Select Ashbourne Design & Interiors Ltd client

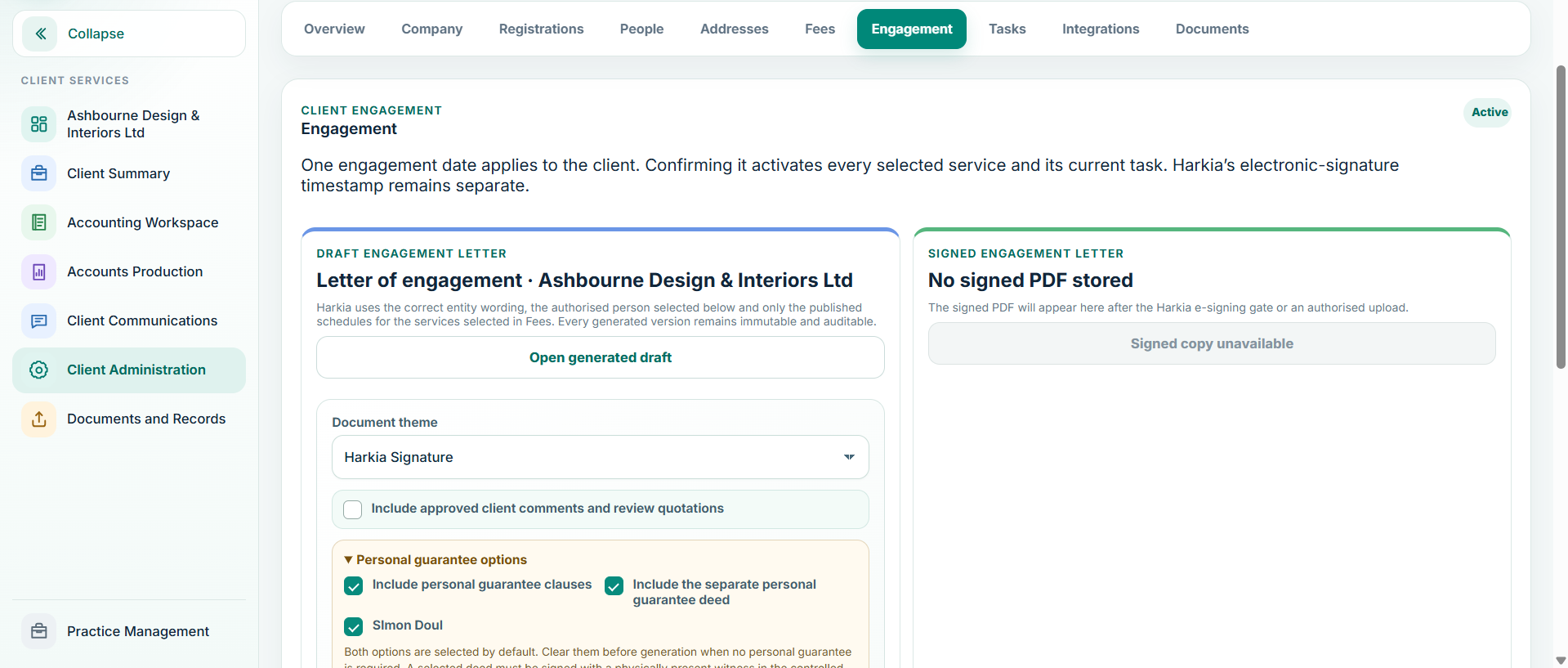tap(129, 124)
